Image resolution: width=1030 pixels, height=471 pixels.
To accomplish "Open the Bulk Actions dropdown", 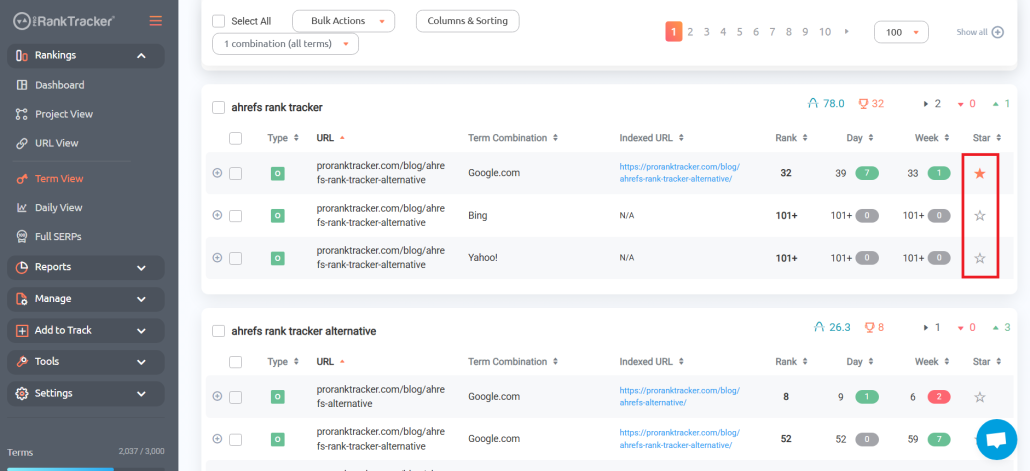I will (x=344, y=21).
